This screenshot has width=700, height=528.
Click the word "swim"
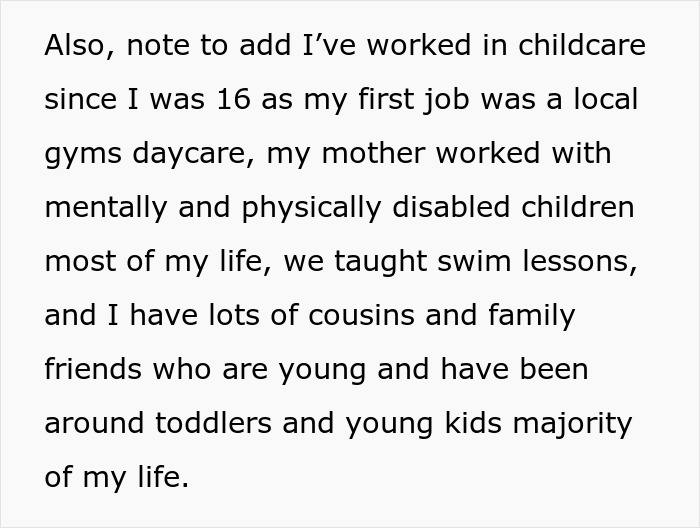tap(460, 263)
